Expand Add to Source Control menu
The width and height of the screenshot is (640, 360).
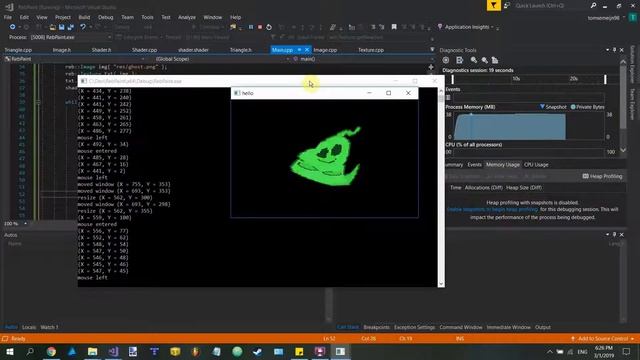[x=603, y=339]
